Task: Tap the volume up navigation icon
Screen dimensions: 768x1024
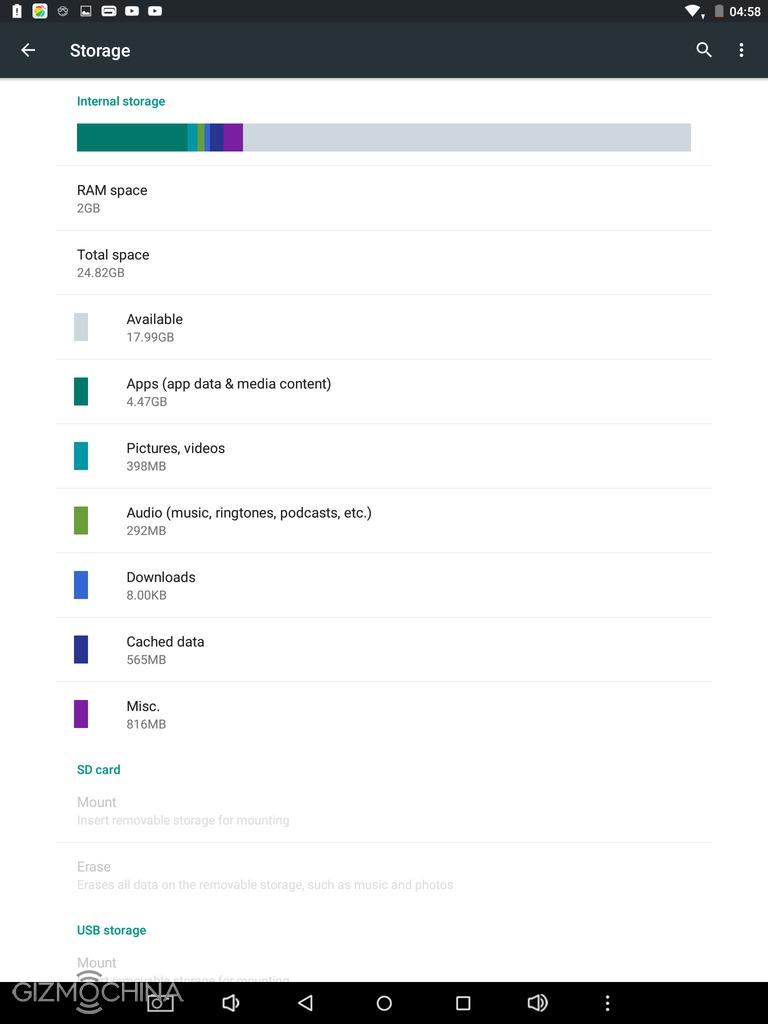Action: tap(537, 1002)
